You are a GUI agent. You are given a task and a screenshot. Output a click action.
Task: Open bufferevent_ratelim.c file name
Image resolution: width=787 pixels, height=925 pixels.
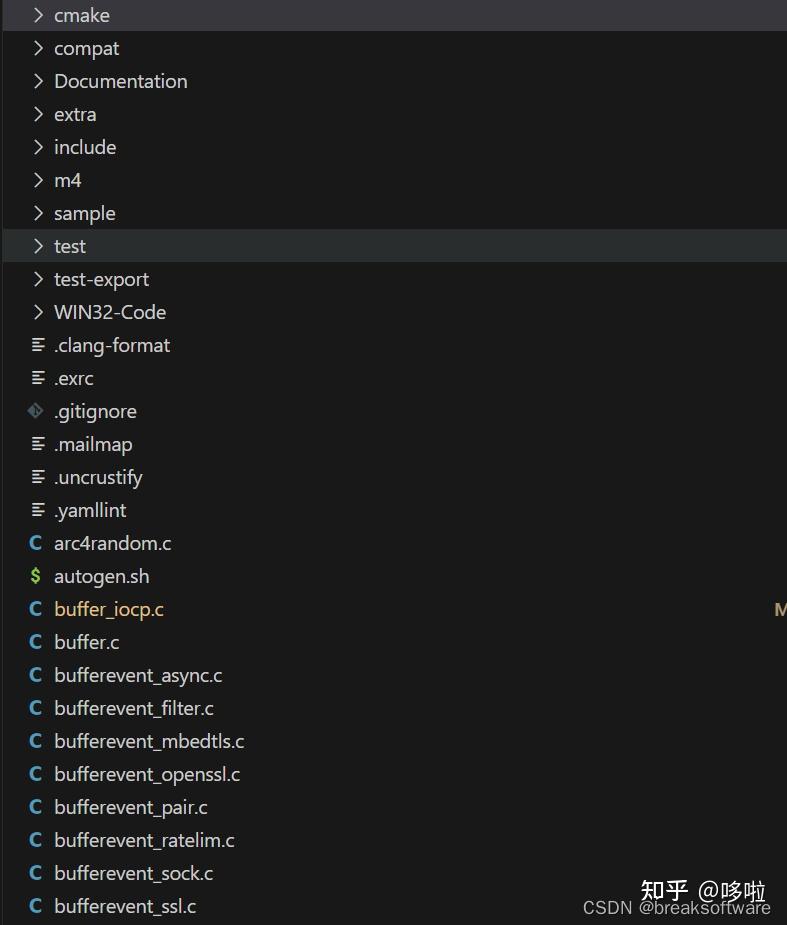pos(145,841)
